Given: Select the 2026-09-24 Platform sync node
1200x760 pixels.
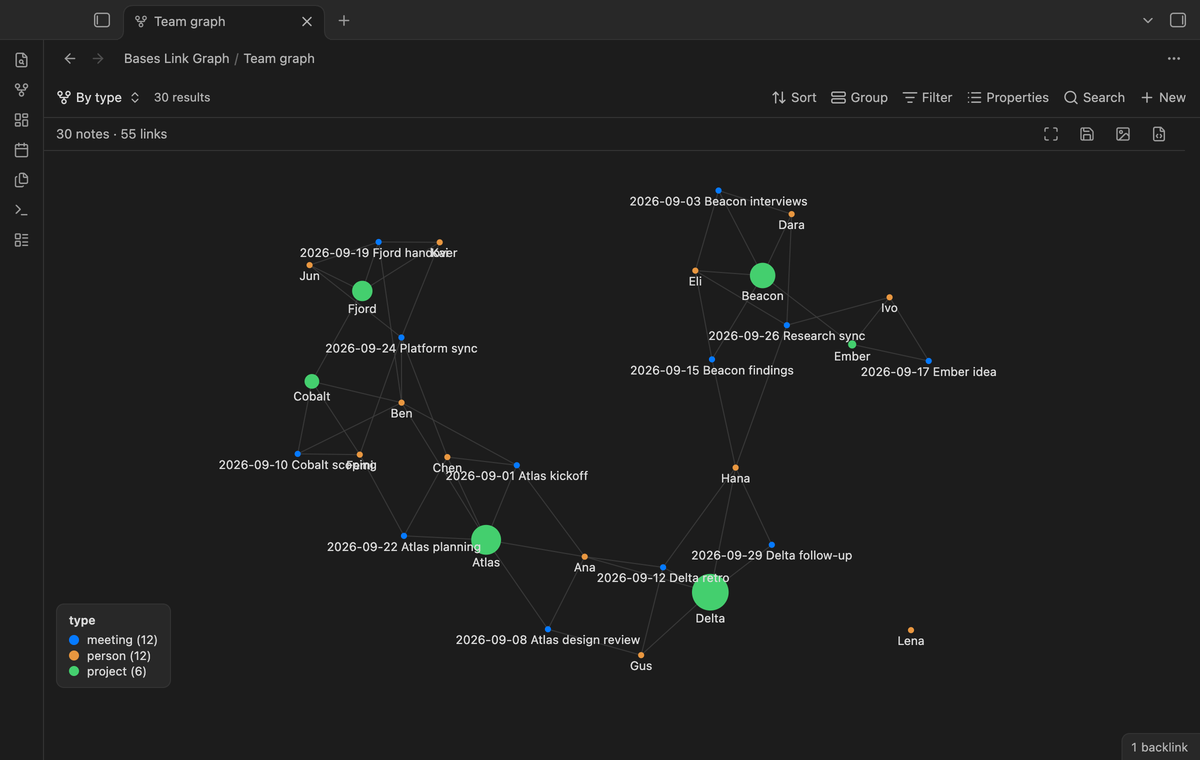Looking at the screenshot, I should [401, 338].
